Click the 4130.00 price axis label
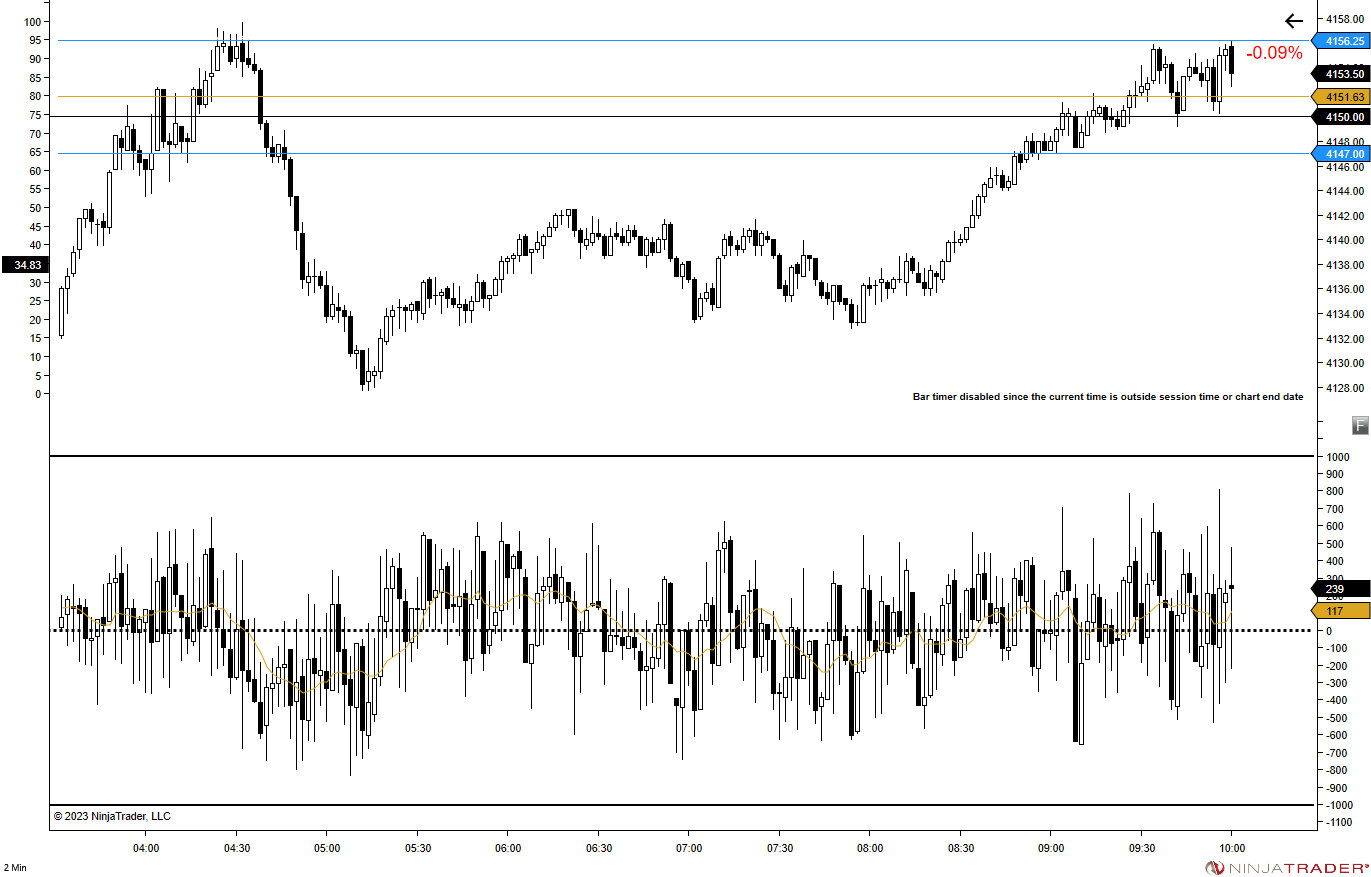Image resolution: width=1371 pixels, height=877 pixels. (x=1344, y=364)
